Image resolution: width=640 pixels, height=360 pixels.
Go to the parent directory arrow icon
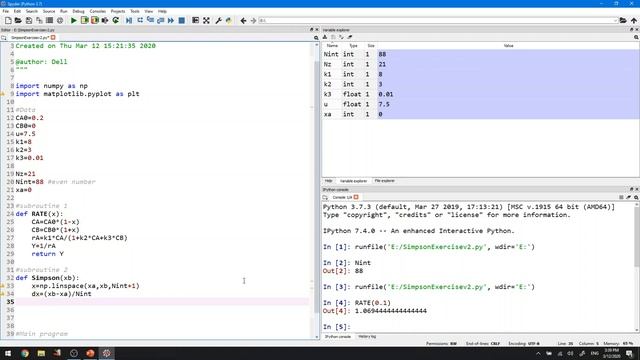coord(633,20)
